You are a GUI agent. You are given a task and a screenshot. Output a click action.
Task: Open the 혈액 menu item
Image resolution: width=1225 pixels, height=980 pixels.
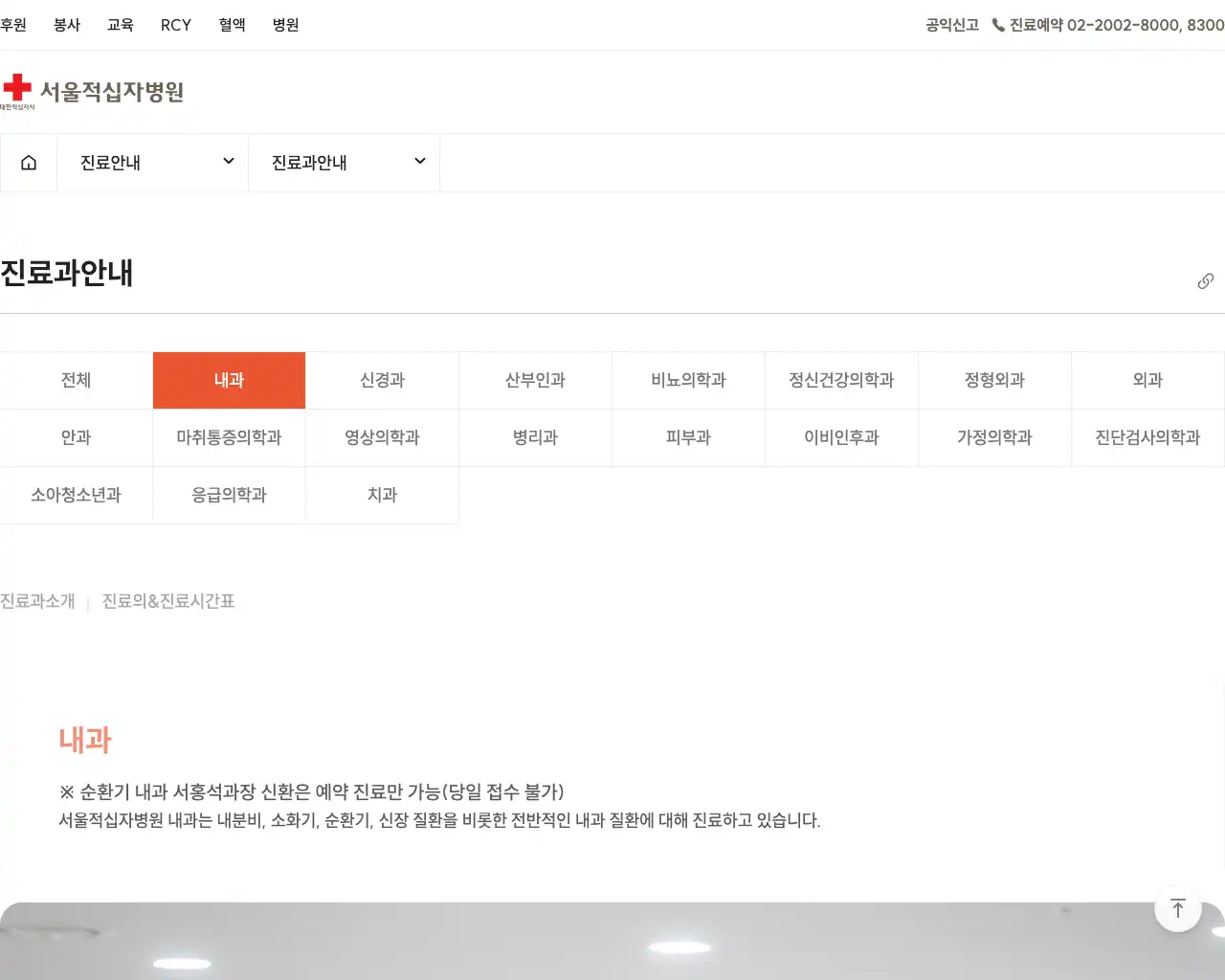232,26
